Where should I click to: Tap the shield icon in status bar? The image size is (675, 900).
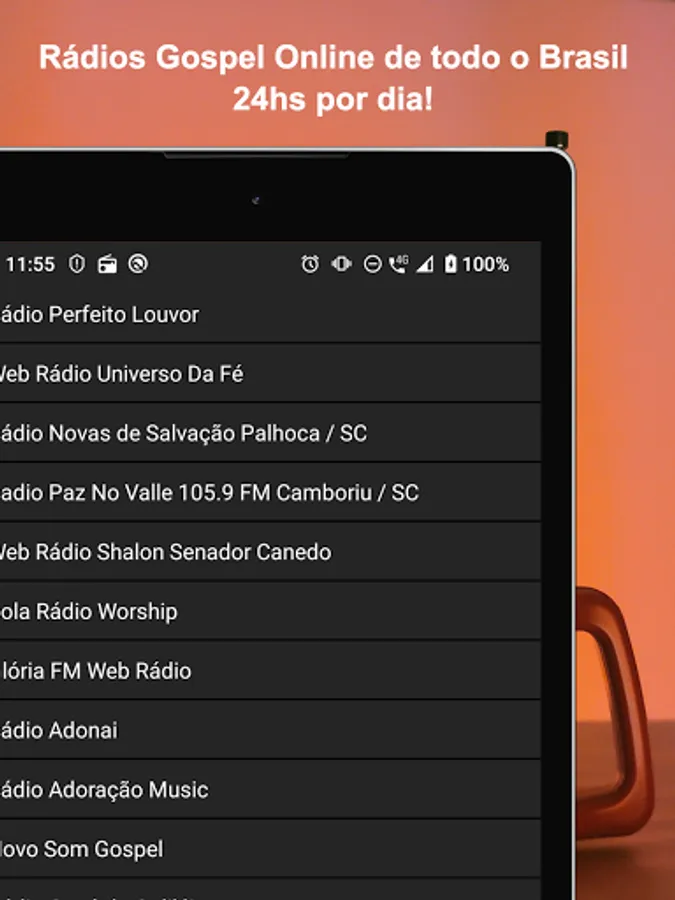coord(77,264)
